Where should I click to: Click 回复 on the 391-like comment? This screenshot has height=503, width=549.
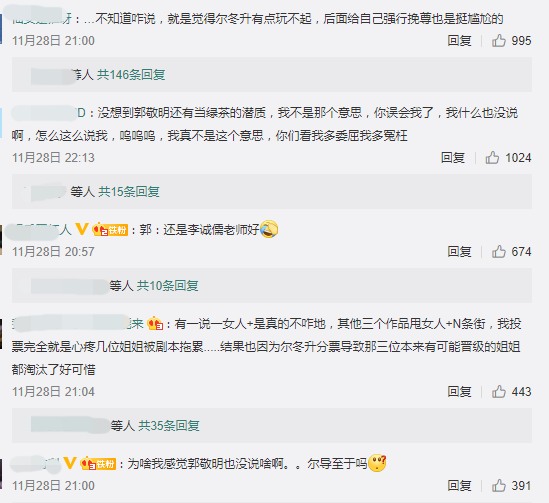(x=459, y=485)
